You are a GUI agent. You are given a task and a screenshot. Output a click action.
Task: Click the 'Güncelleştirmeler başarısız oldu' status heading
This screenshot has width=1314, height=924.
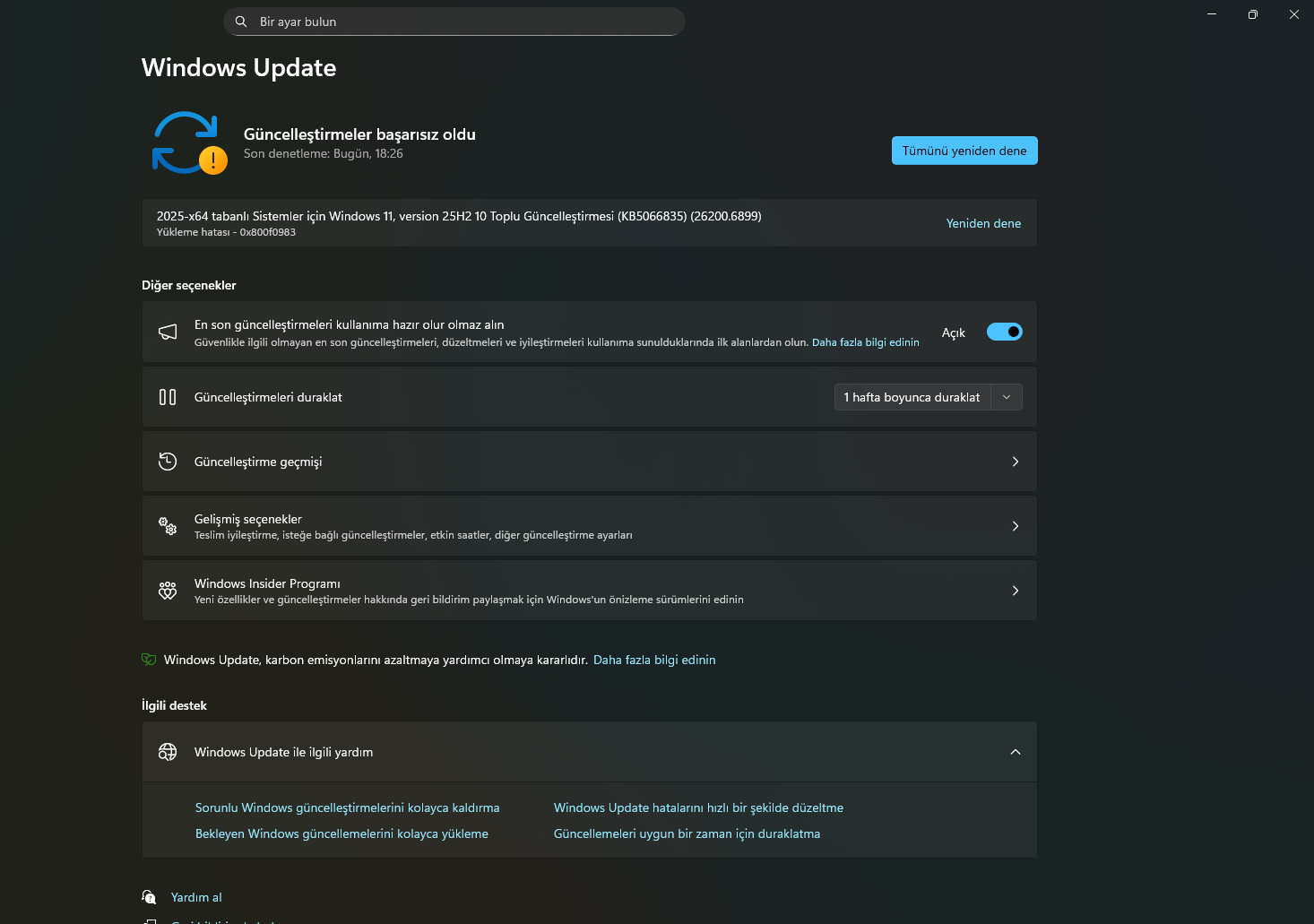359,134
